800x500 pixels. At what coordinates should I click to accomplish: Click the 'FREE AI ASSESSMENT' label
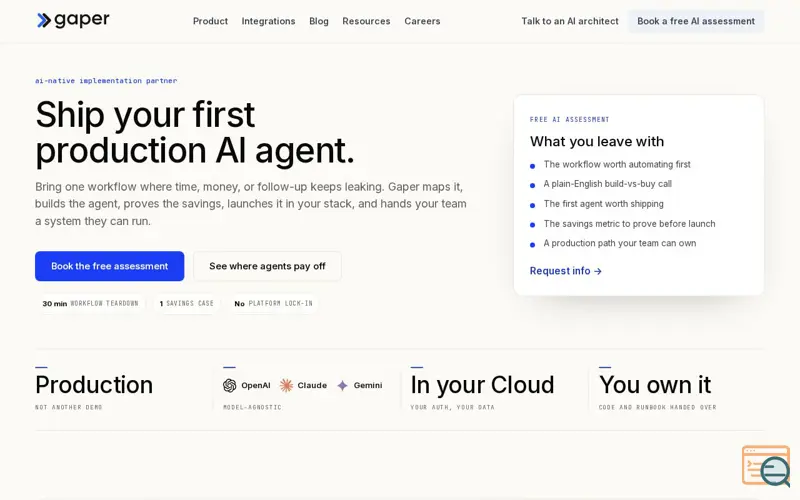click(569, 119)
